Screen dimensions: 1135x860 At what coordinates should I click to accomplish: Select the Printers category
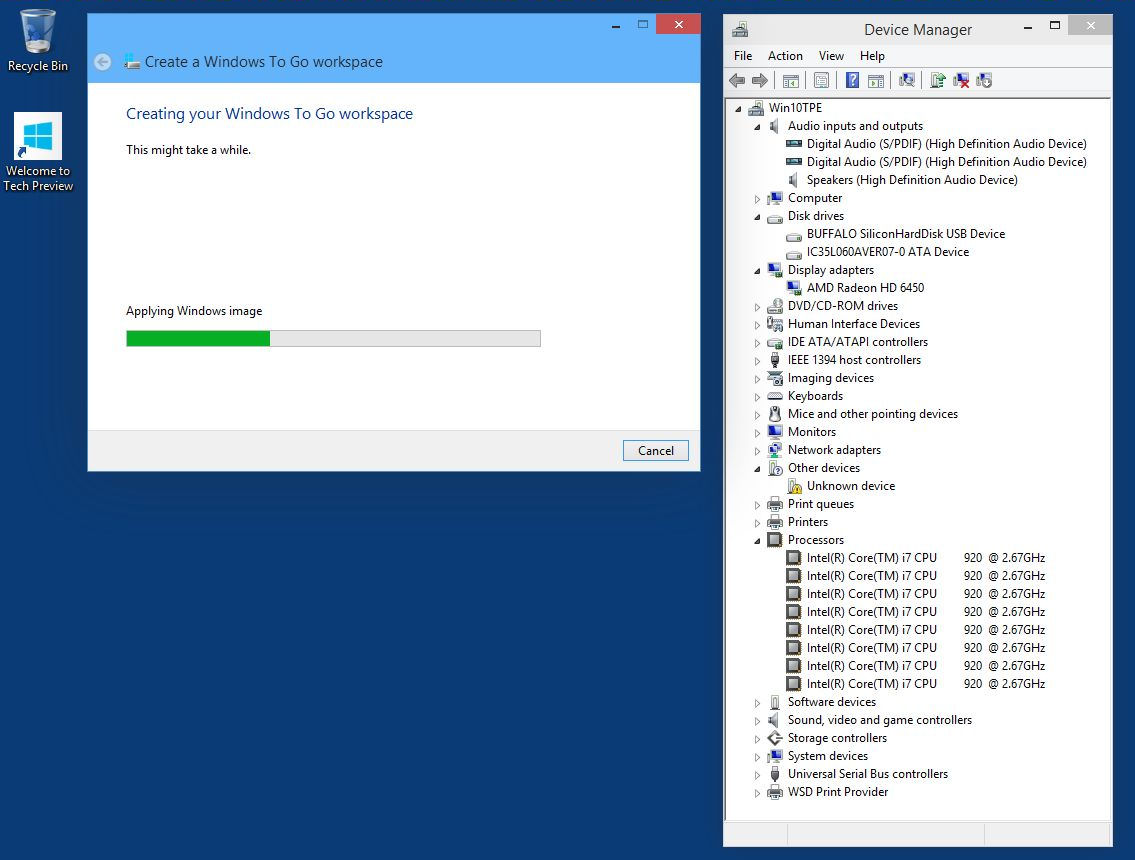click(808, 522)
